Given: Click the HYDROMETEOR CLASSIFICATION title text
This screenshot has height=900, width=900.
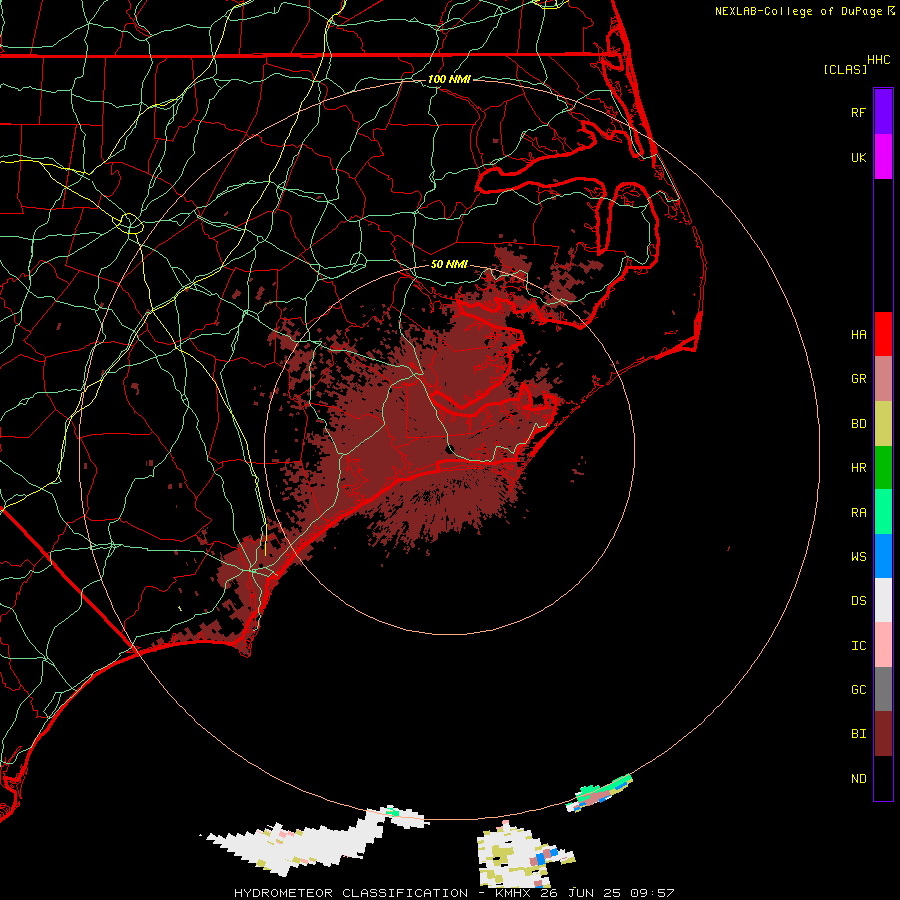Looking at the screenshot, I should (x=351, y=893).
